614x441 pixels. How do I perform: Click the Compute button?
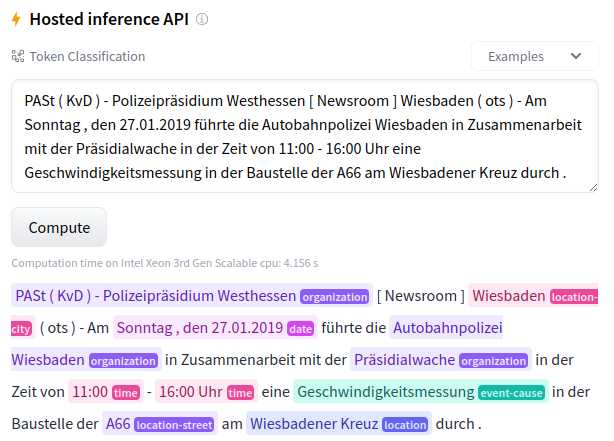tap(59, 227)
